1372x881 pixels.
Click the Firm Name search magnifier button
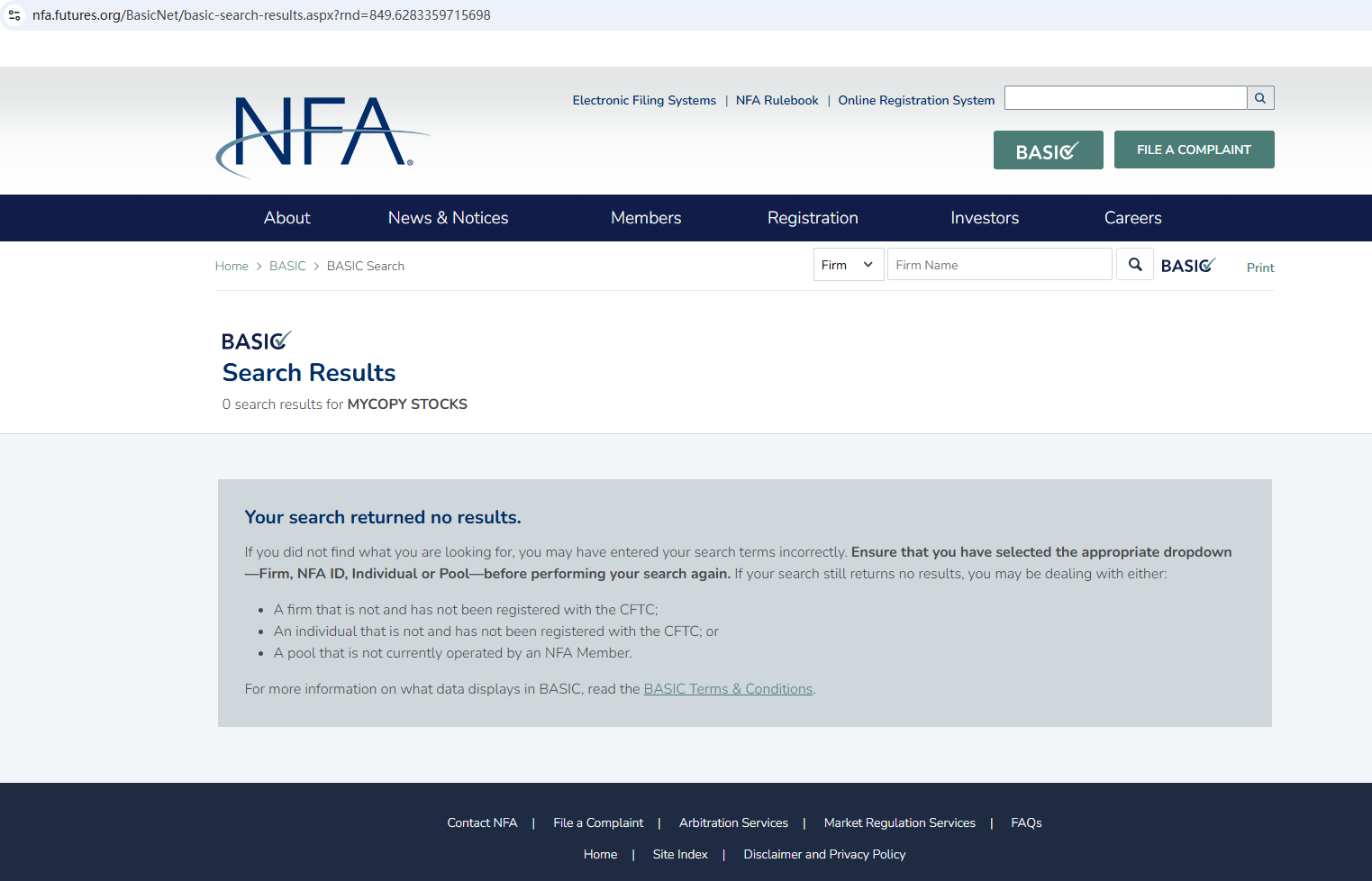click(1135, 265)
